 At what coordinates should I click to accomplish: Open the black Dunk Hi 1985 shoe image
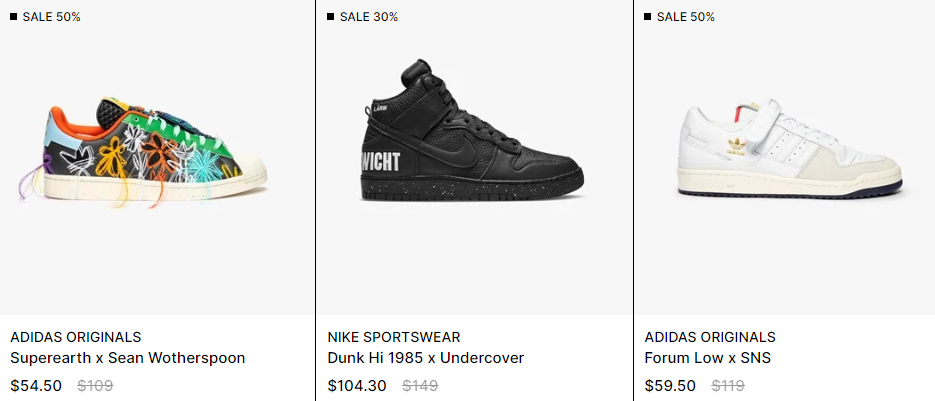coord(472,129)
